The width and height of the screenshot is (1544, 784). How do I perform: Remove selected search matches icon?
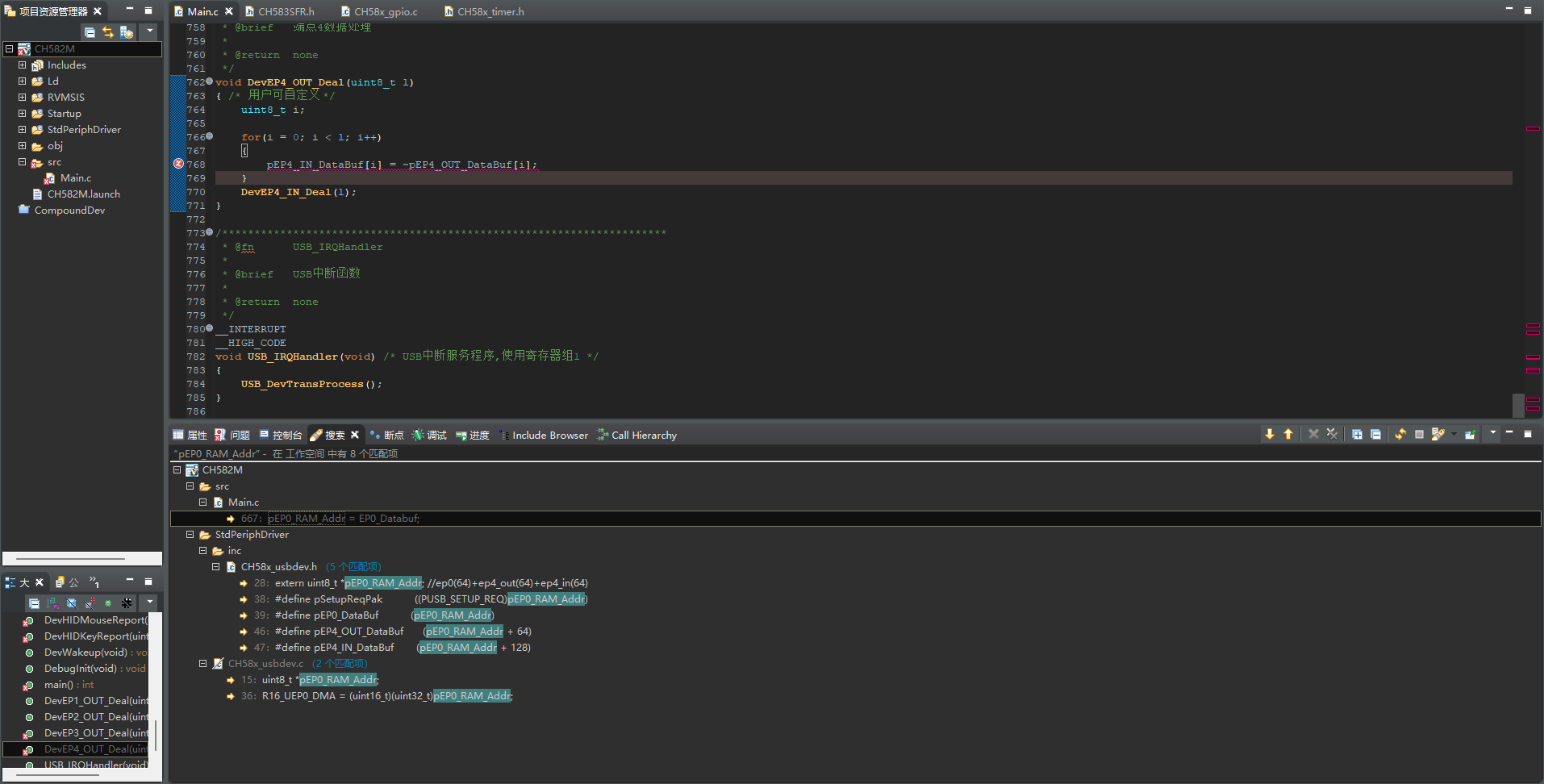[x=1313, y=434]
